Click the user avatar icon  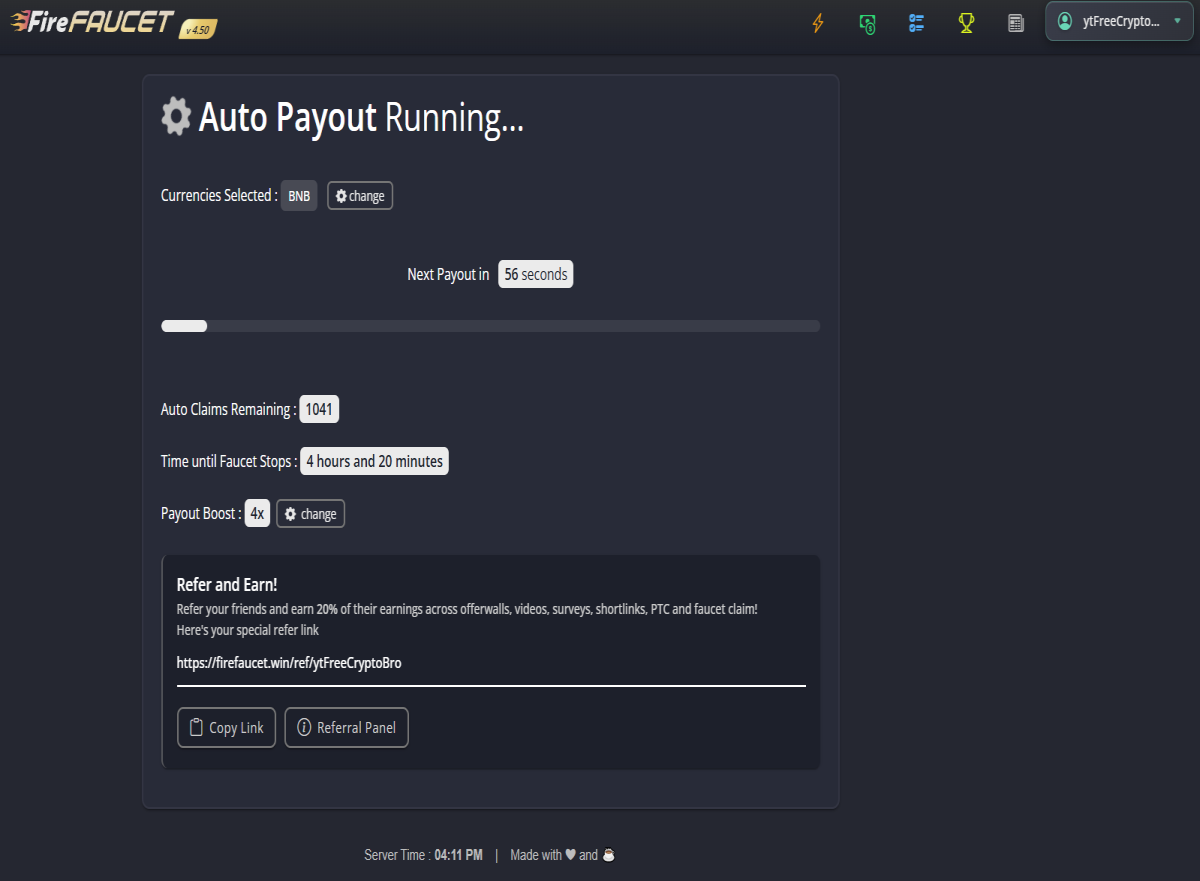(1064, 21)
